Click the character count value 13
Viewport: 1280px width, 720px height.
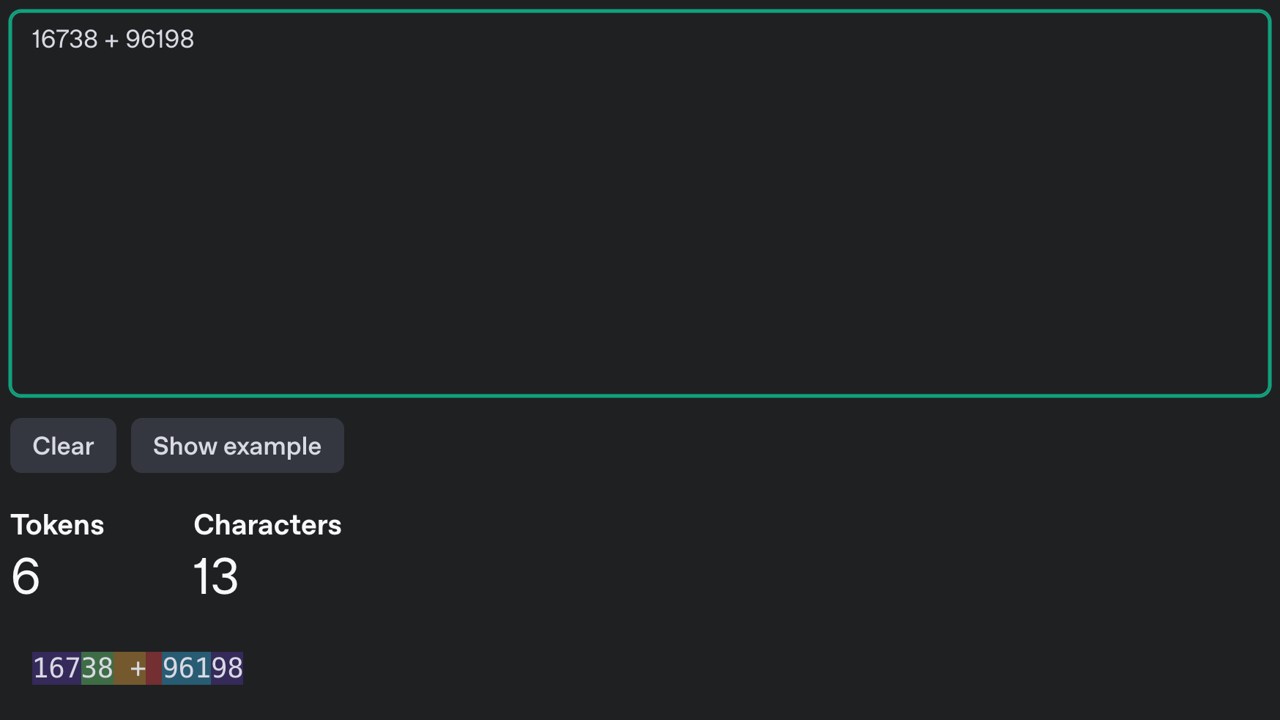point(215,577)
